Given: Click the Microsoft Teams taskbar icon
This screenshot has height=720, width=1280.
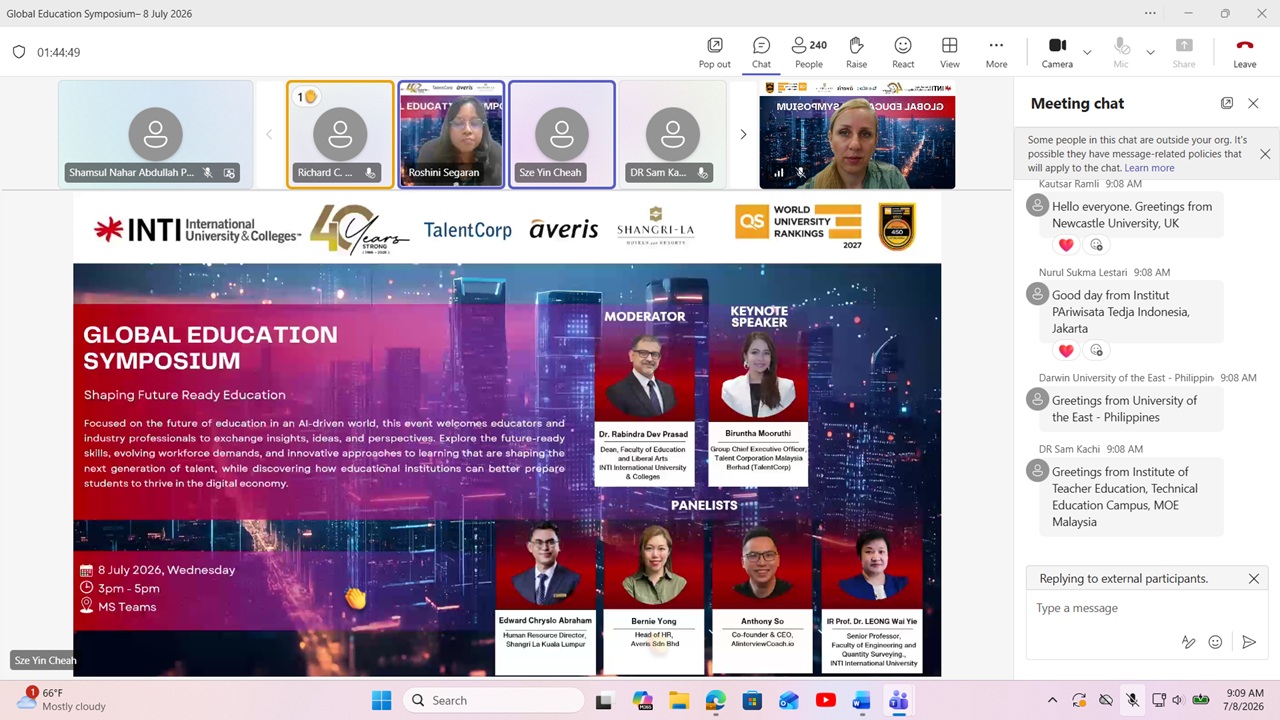Looking at the screenshot, I should click(898, 700).
